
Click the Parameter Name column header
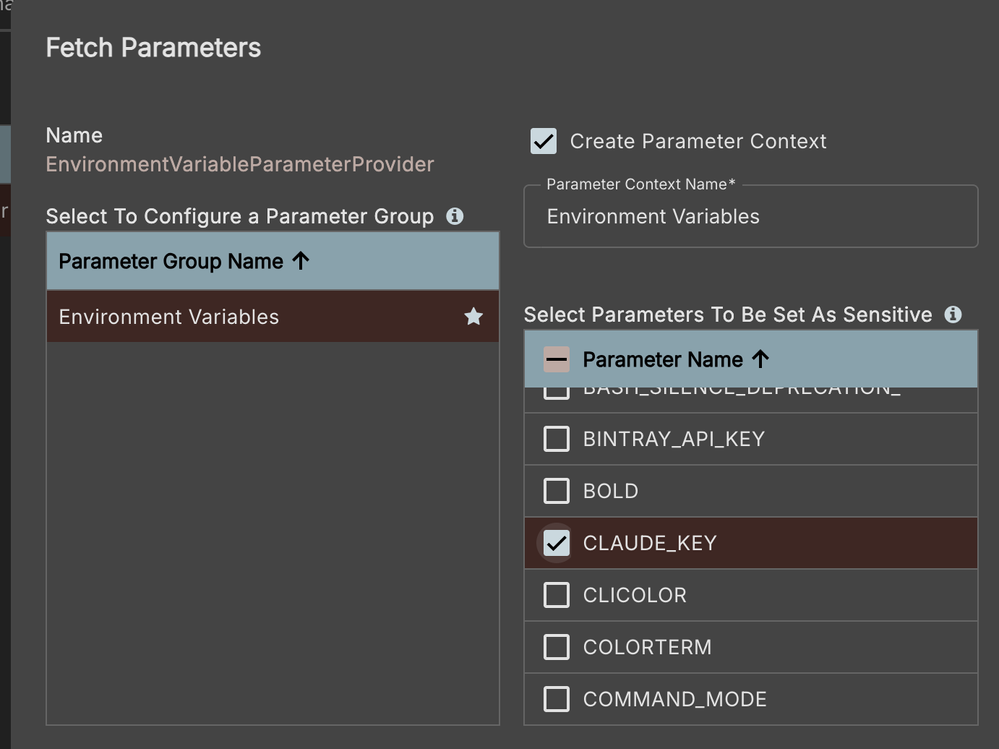(662, 359)
